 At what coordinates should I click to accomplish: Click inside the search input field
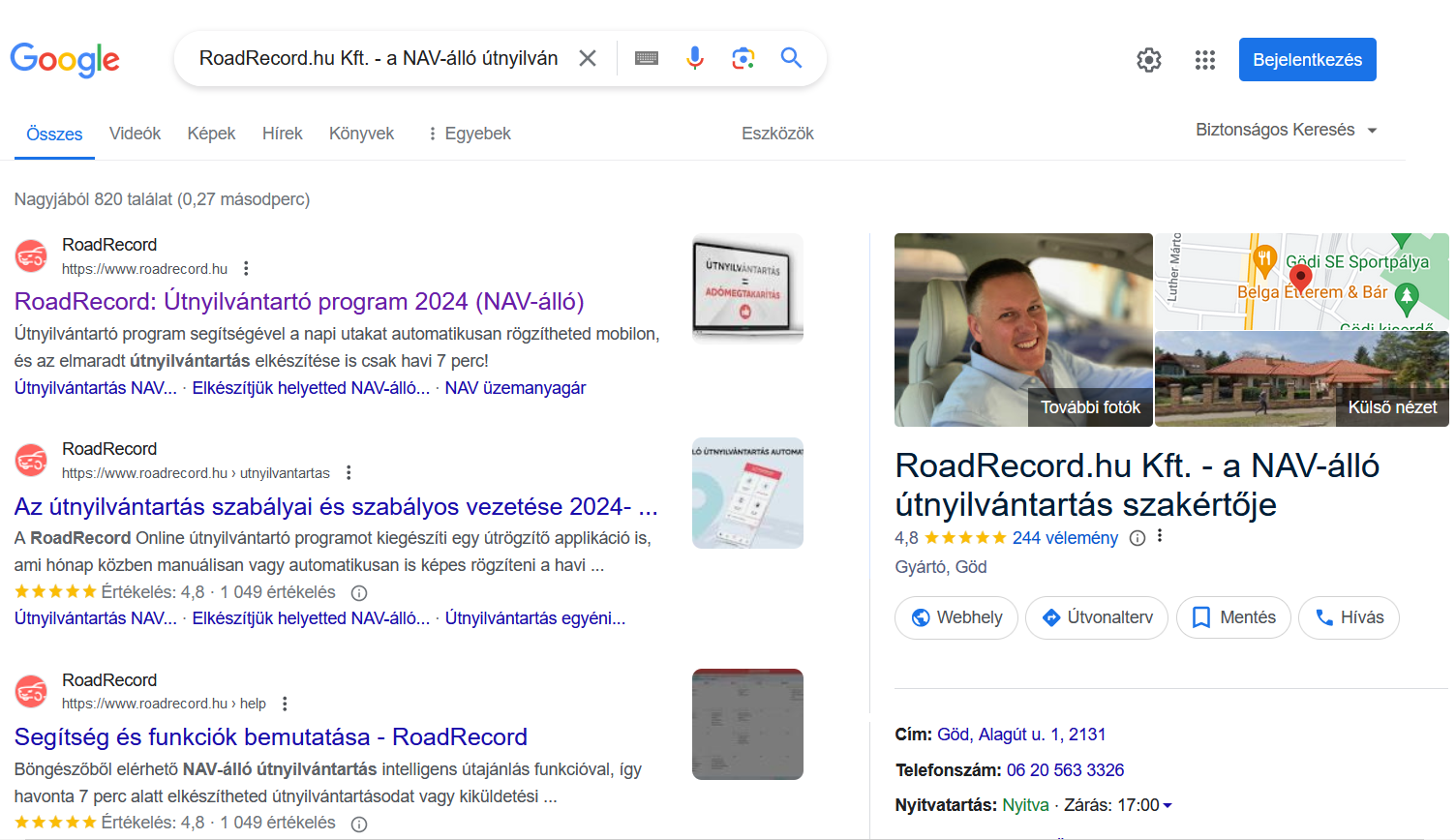pyautogui.click(x=379, y=58)
